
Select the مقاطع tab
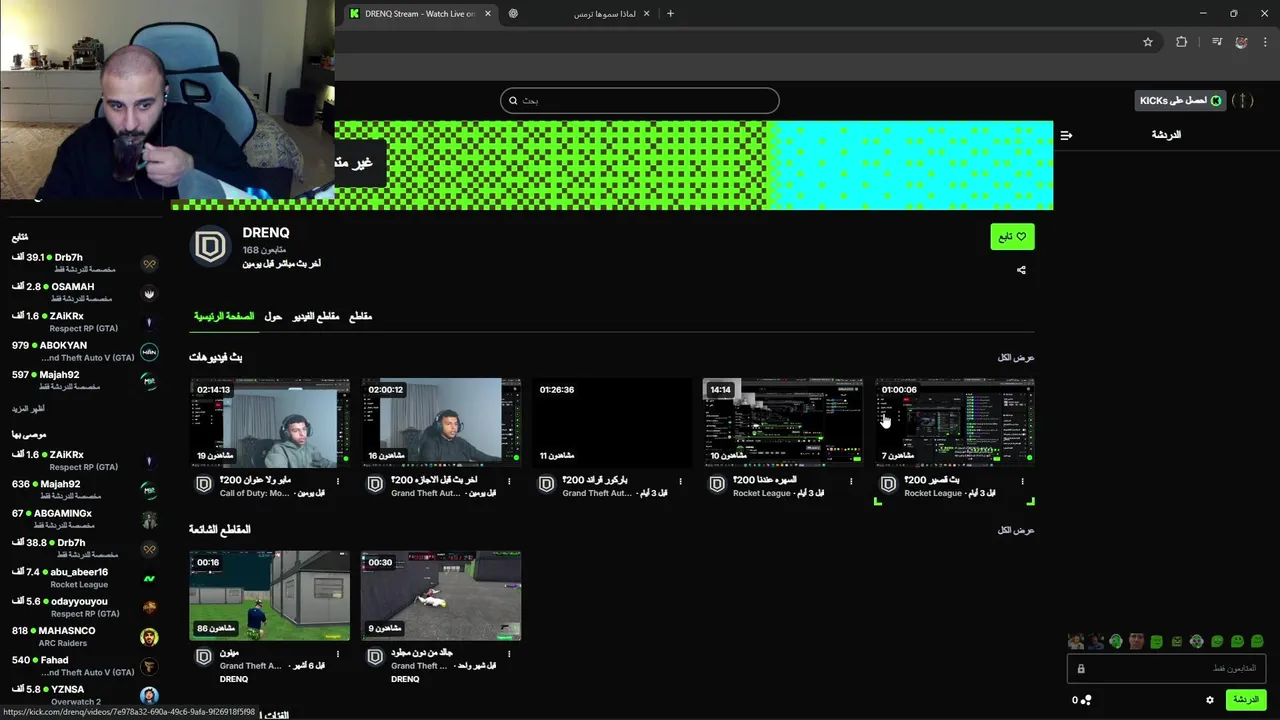click(x=360, y=316)
